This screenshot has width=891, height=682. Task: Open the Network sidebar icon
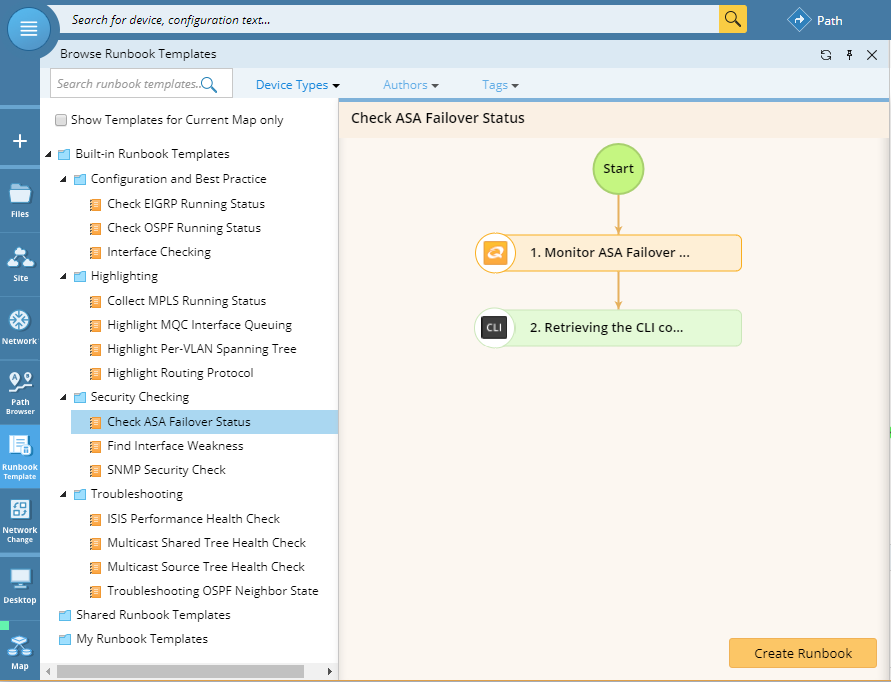(x=20, y=327)
